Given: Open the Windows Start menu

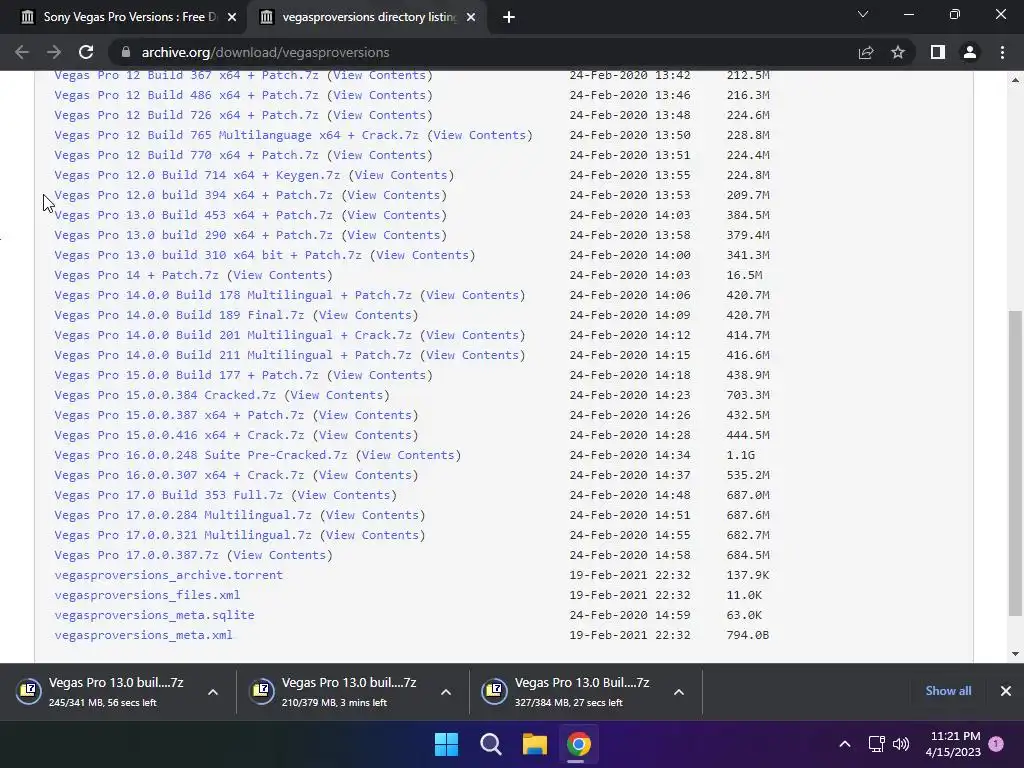Looking at the screenshot, I should click(x=447, y=744).
